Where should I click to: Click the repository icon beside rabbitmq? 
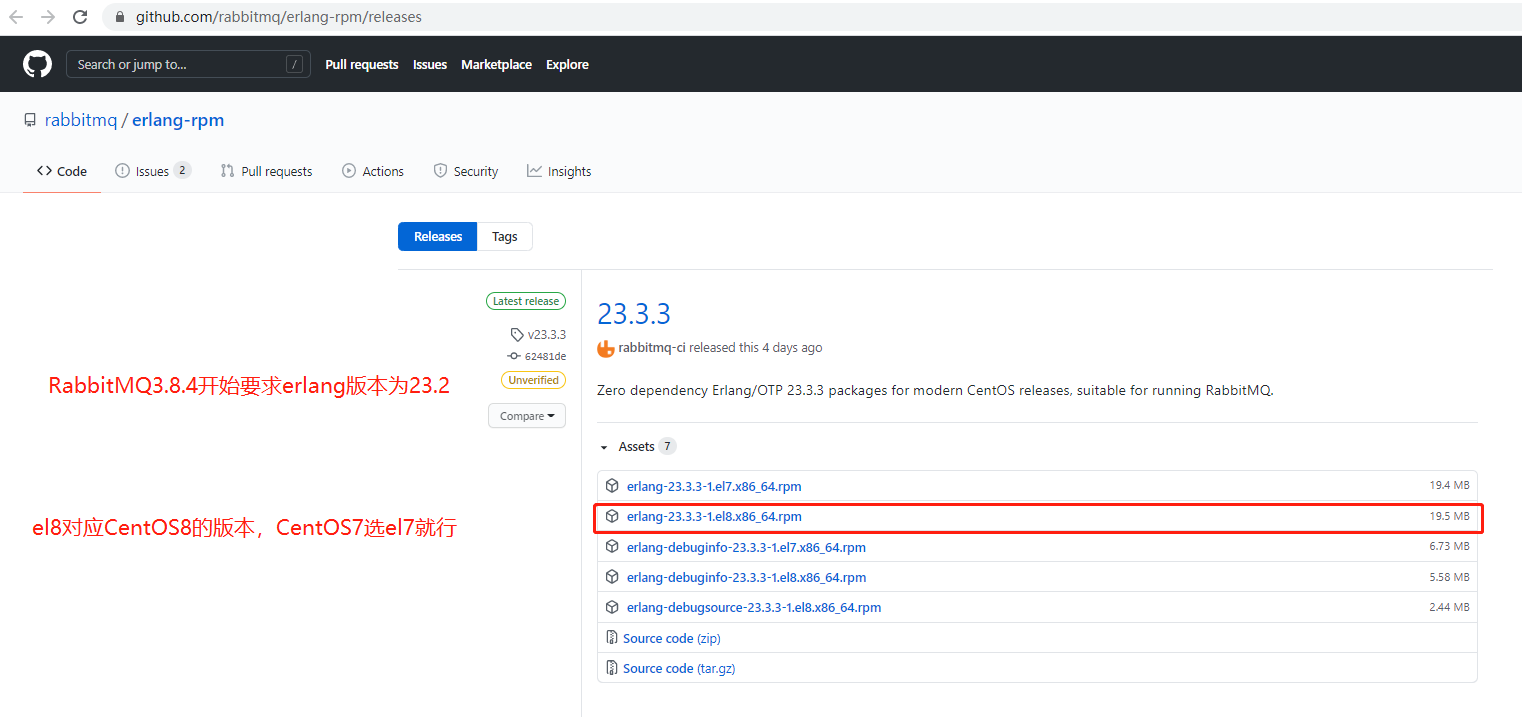pyautogui.click(x=30, y=120)
